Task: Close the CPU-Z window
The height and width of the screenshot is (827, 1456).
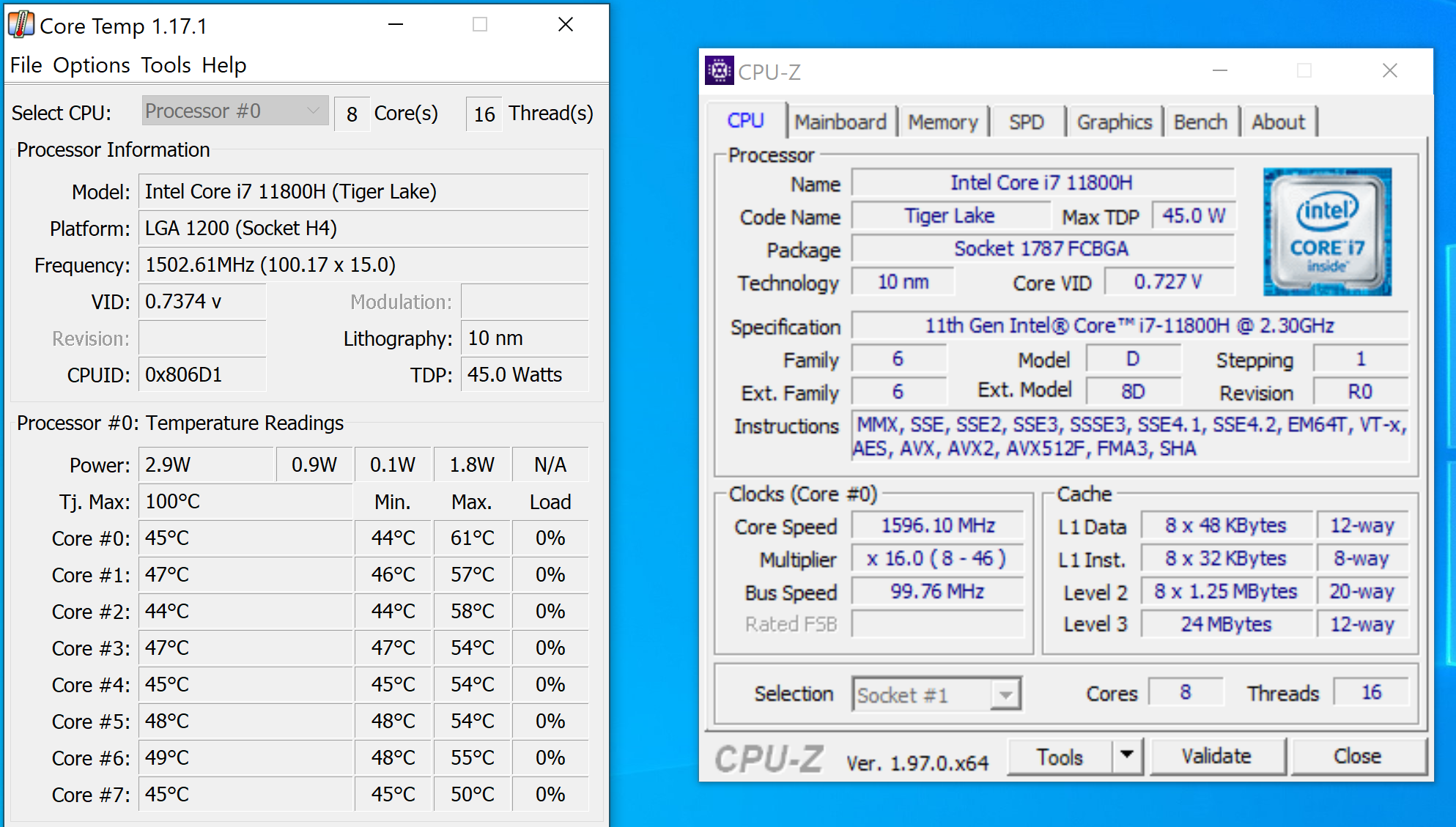Action: [x=1389, y=71]
